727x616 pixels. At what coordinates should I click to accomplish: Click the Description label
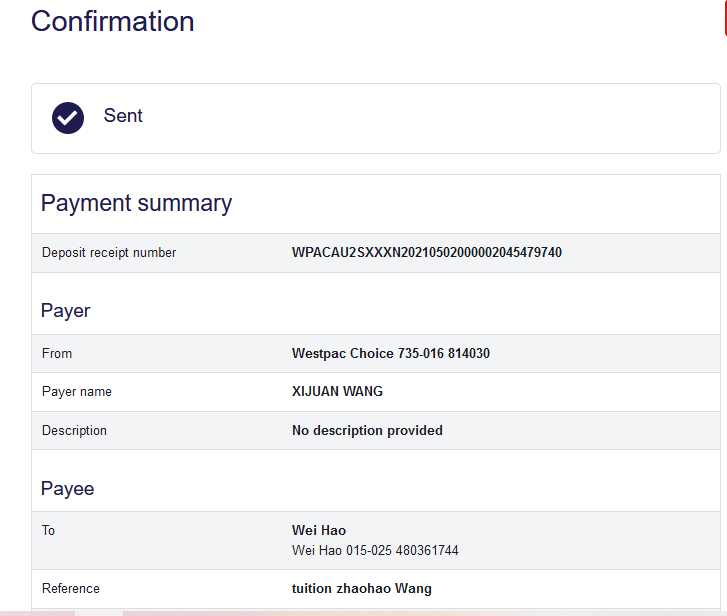point(74,431)
